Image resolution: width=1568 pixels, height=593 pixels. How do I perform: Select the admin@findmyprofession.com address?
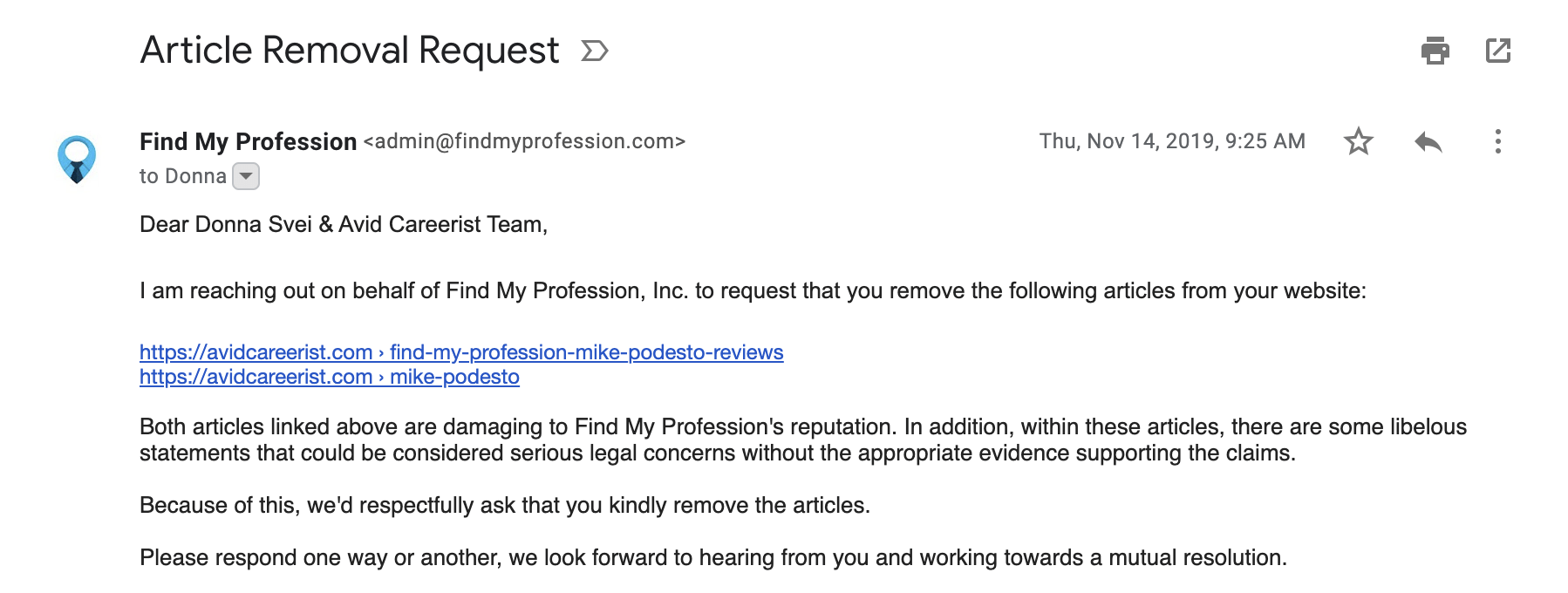pyautogui.click(x=525, y=141)
